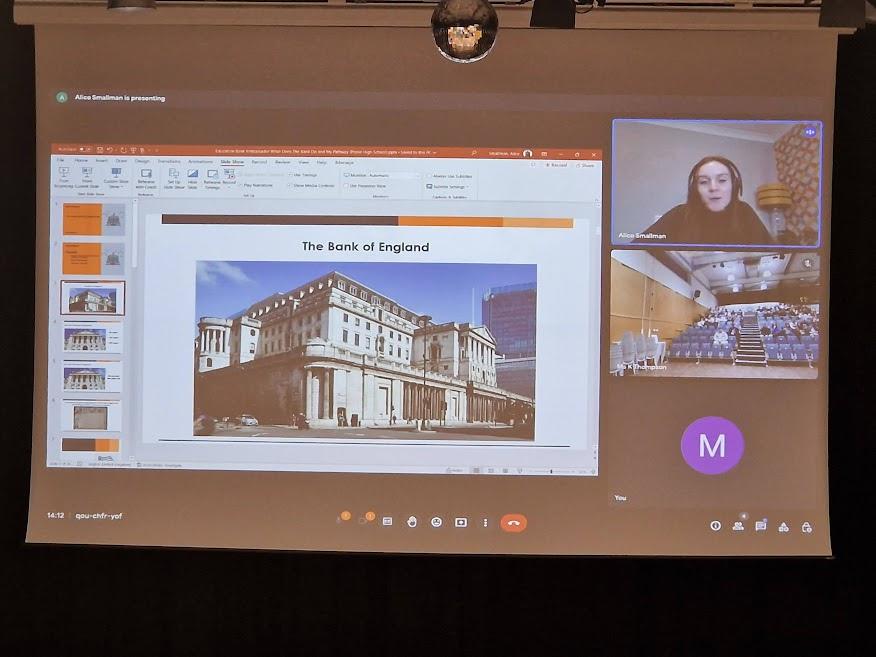Switch to the Animations ribbon tab

pos(200,161)
